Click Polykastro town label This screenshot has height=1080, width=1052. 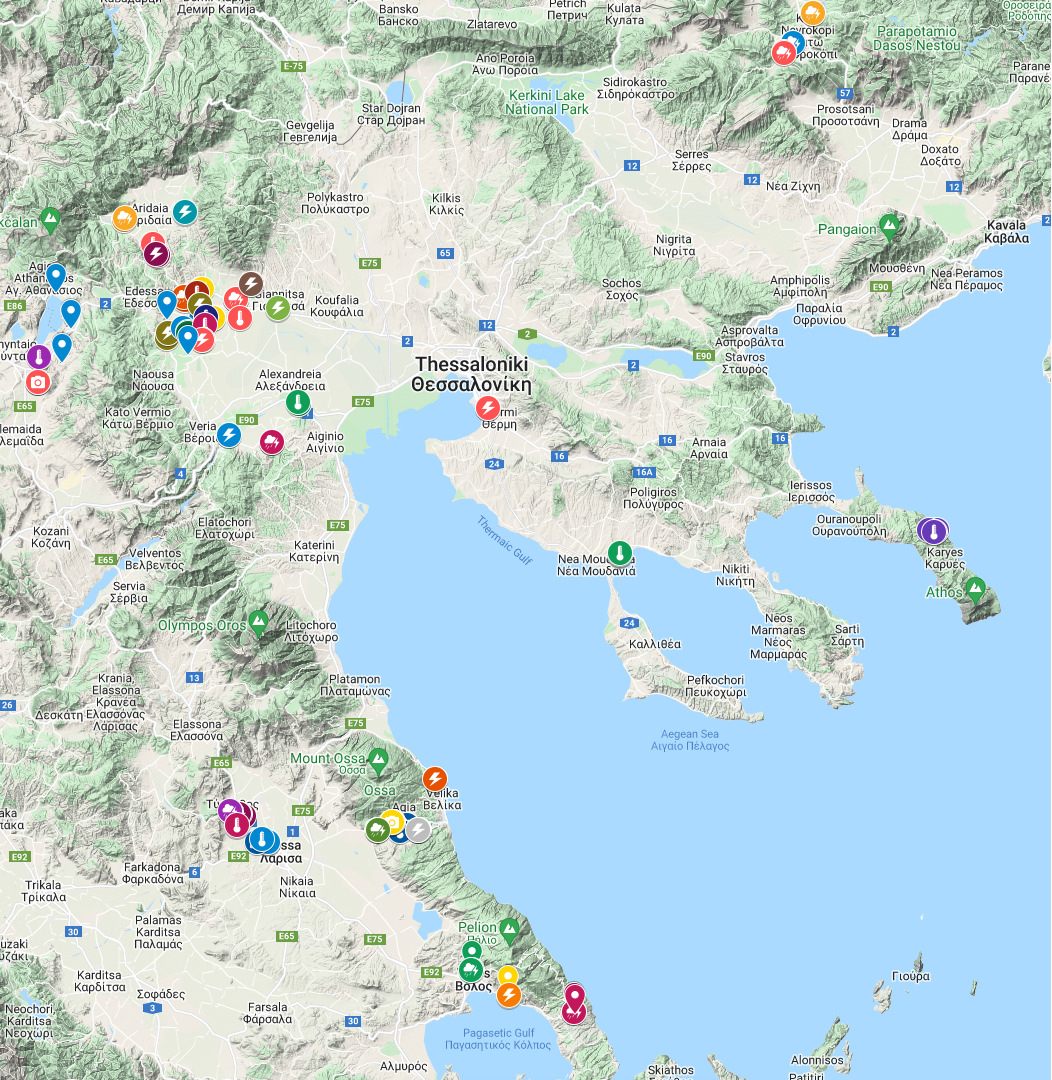336,202
